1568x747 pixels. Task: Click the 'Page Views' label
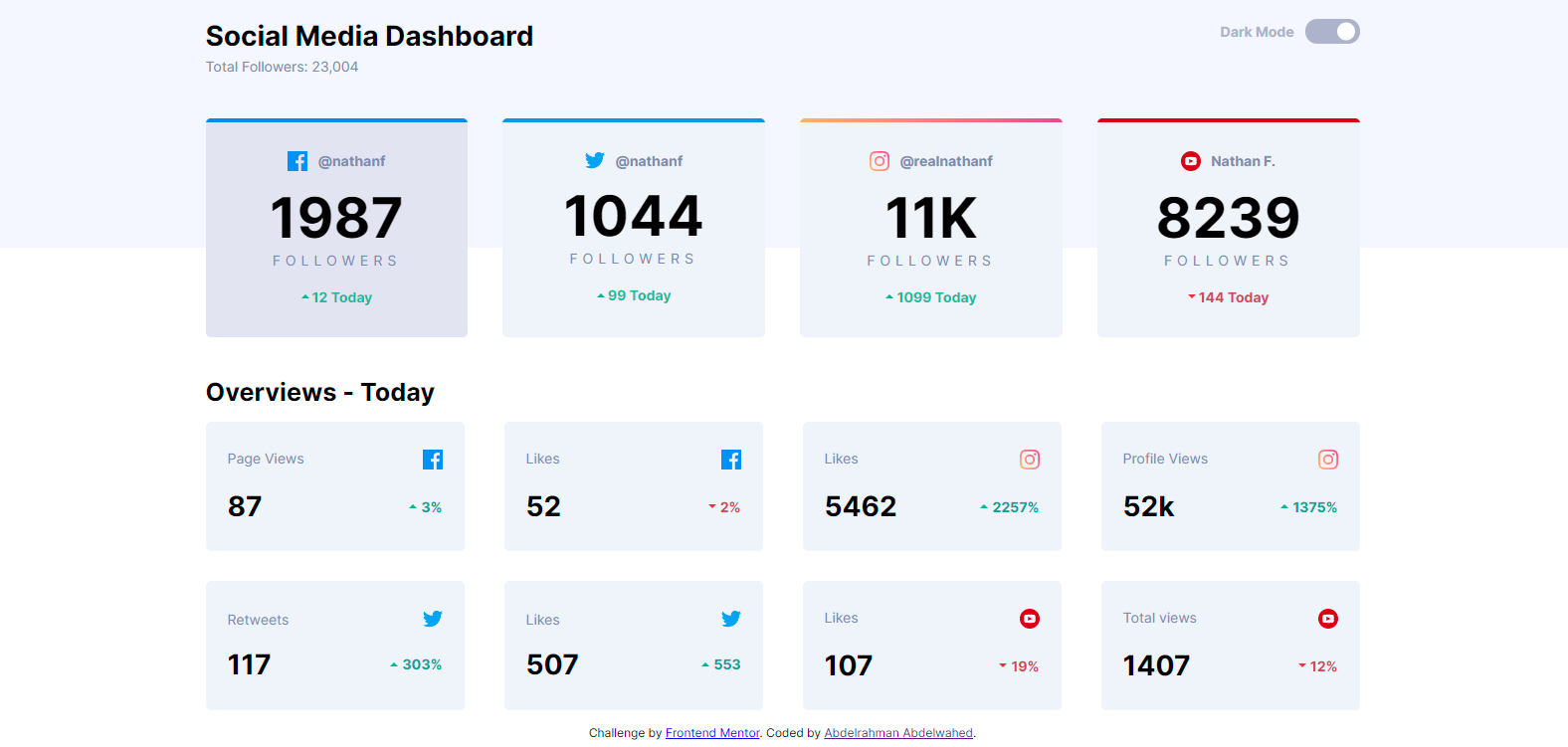coord(266,459)
